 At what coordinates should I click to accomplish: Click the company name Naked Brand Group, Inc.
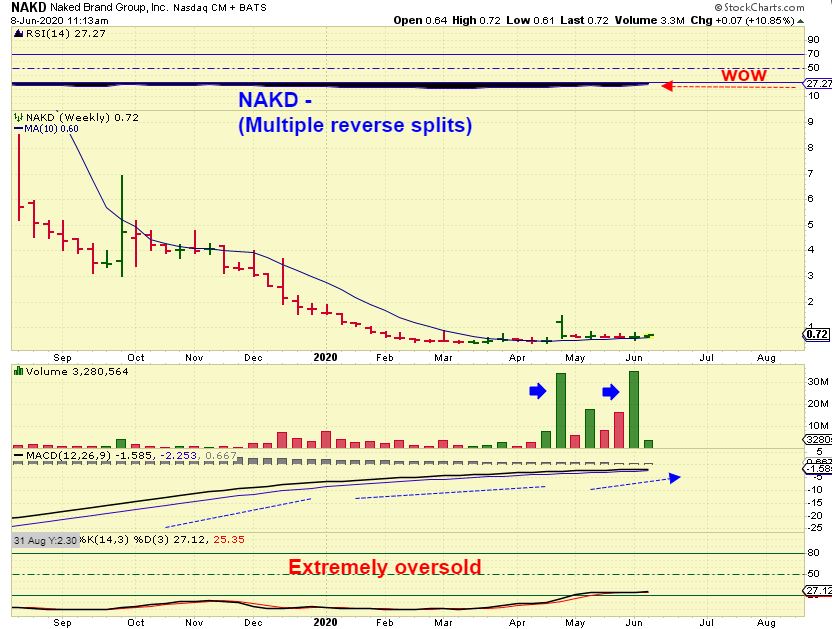109,7
